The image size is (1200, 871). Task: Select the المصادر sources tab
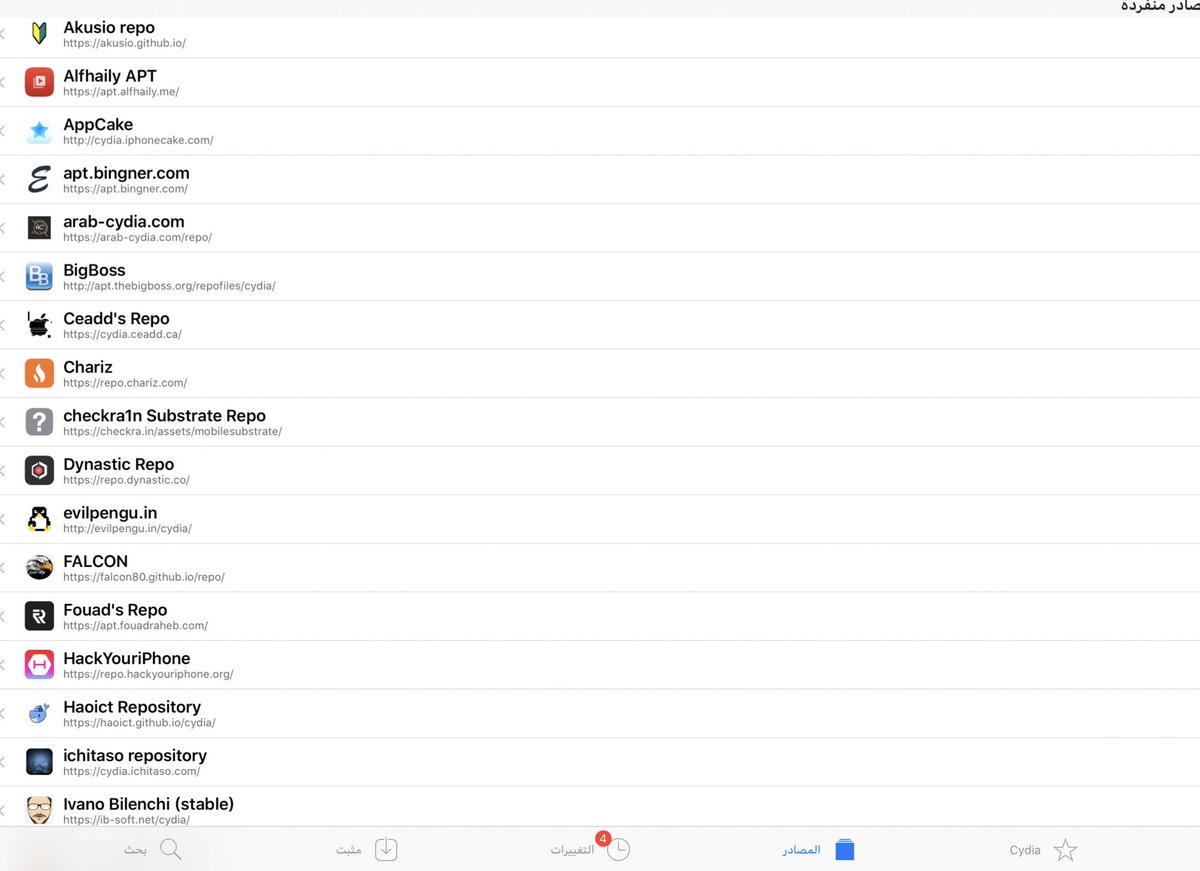click(819, 850)
